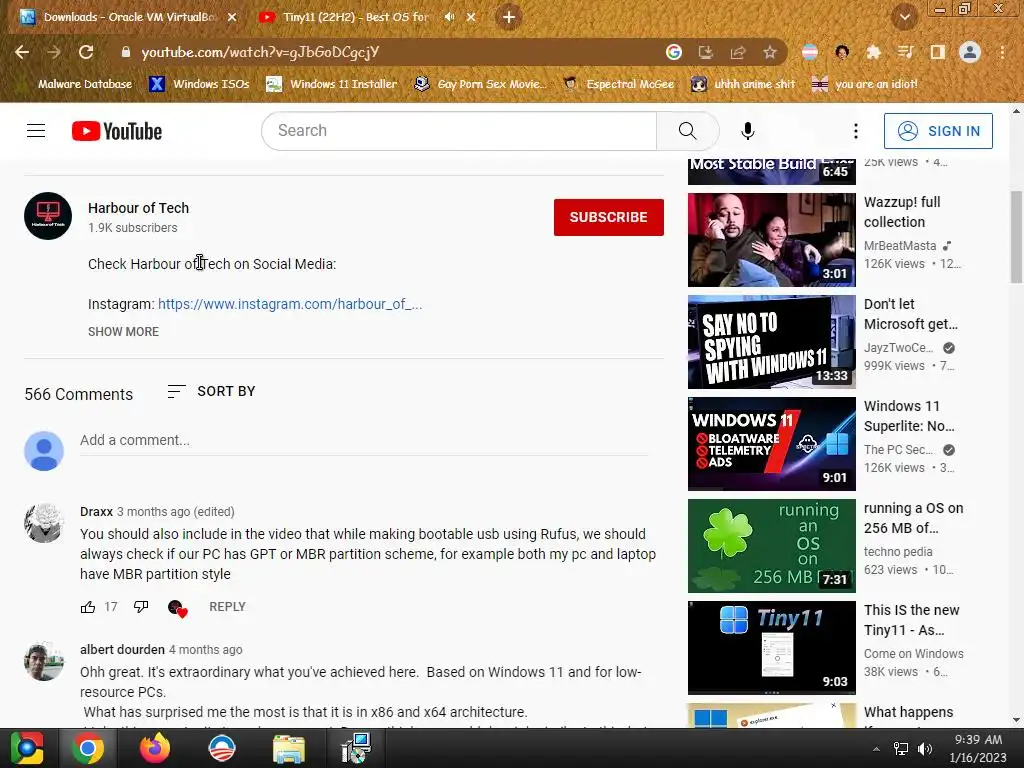Open JayzTwoCents channel name
Image resolution: width=1024 pixels, height=768 pixels.
click(899, 347)
